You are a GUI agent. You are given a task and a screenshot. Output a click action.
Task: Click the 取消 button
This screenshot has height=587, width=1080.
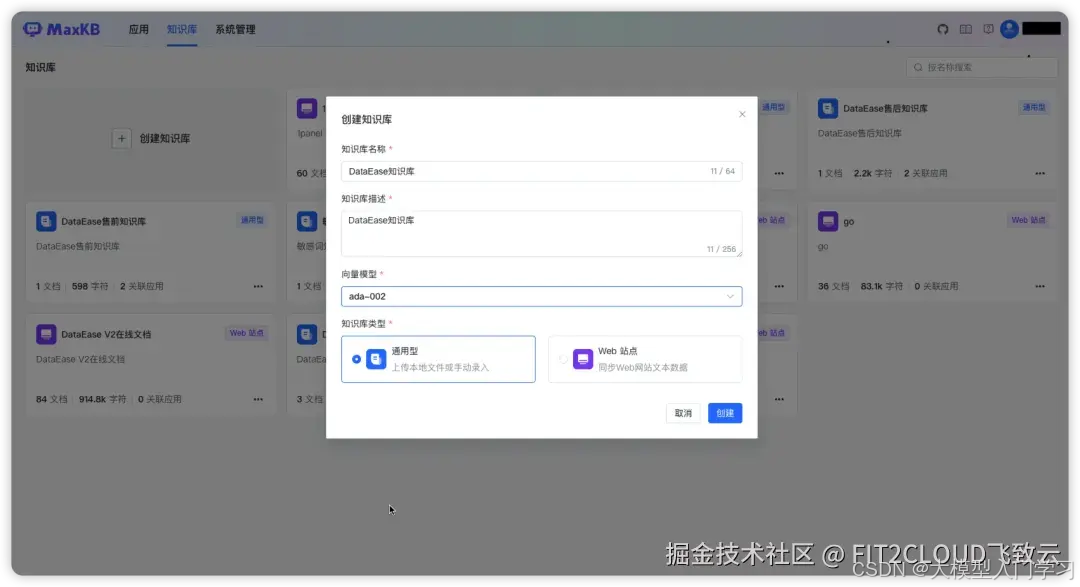tap(683, 413)
